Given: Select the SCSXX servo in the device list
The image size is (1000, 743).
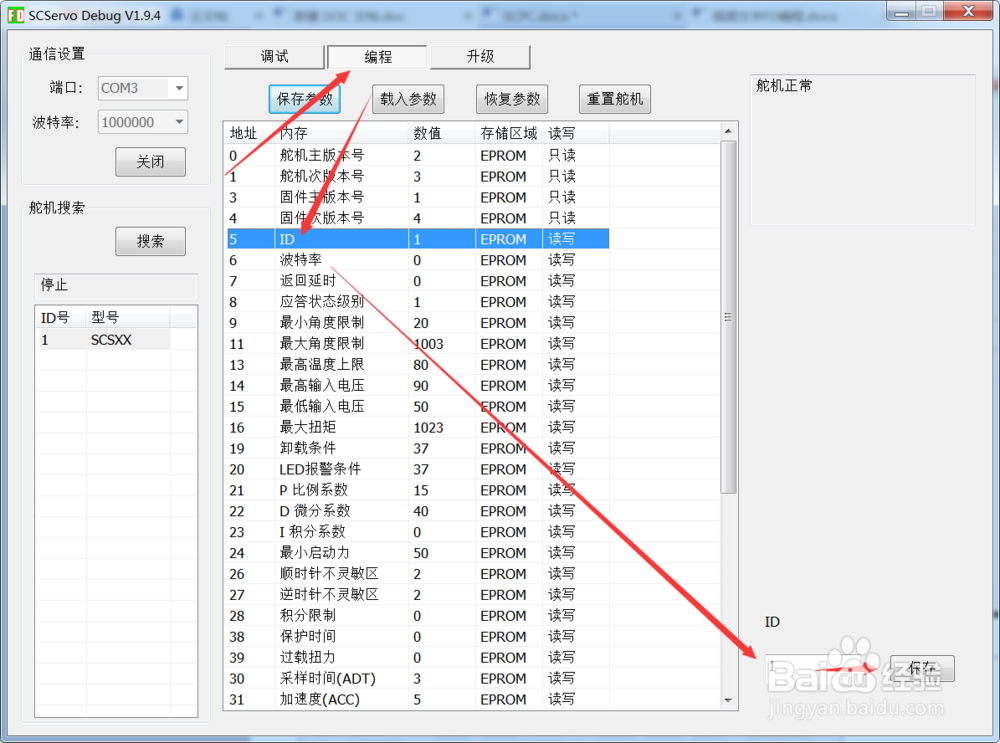Looking at the screenshot, I should click(110, 340).
